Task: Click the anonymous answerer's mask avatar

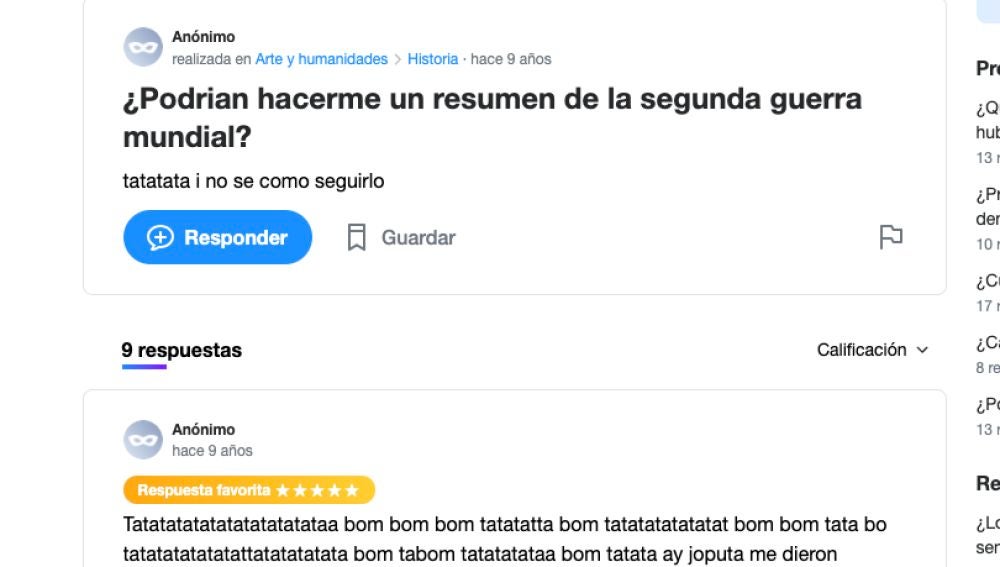Action: [x=143, y=439]
